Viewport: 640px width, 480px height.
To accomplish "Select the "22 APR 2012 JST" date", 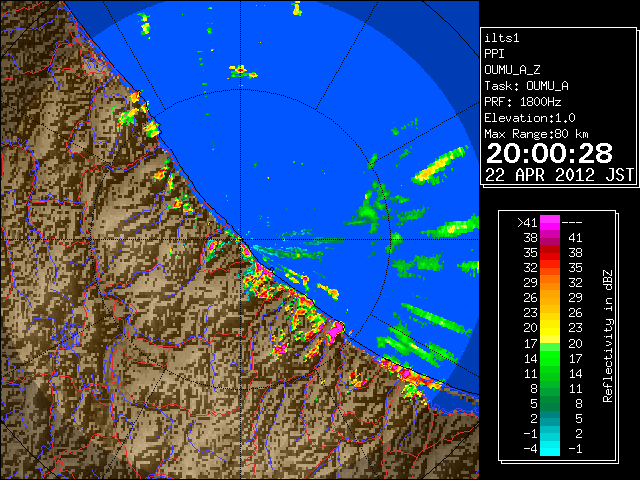I will 560,175.
